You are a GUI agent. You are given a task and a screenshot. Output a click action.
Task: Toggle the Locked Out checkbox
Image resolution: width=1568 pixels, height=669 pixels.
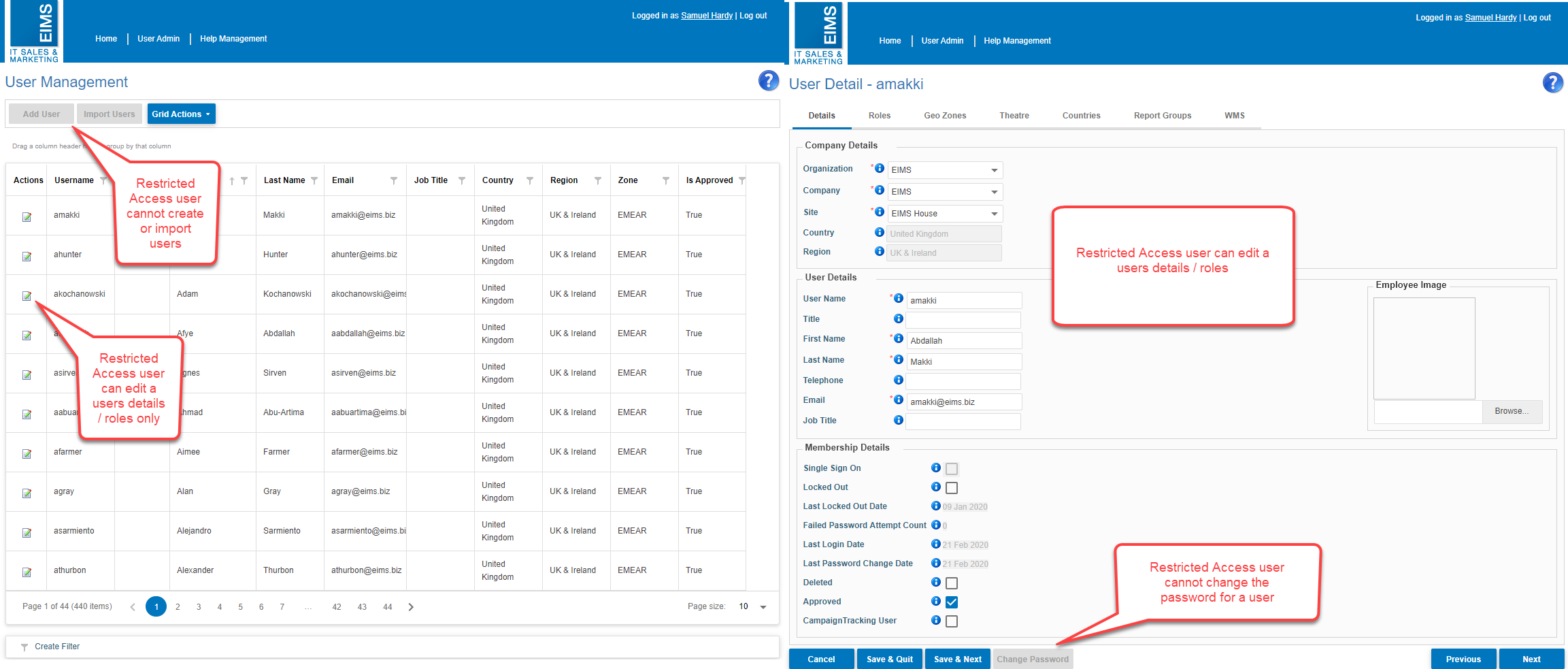pos(952,488)
